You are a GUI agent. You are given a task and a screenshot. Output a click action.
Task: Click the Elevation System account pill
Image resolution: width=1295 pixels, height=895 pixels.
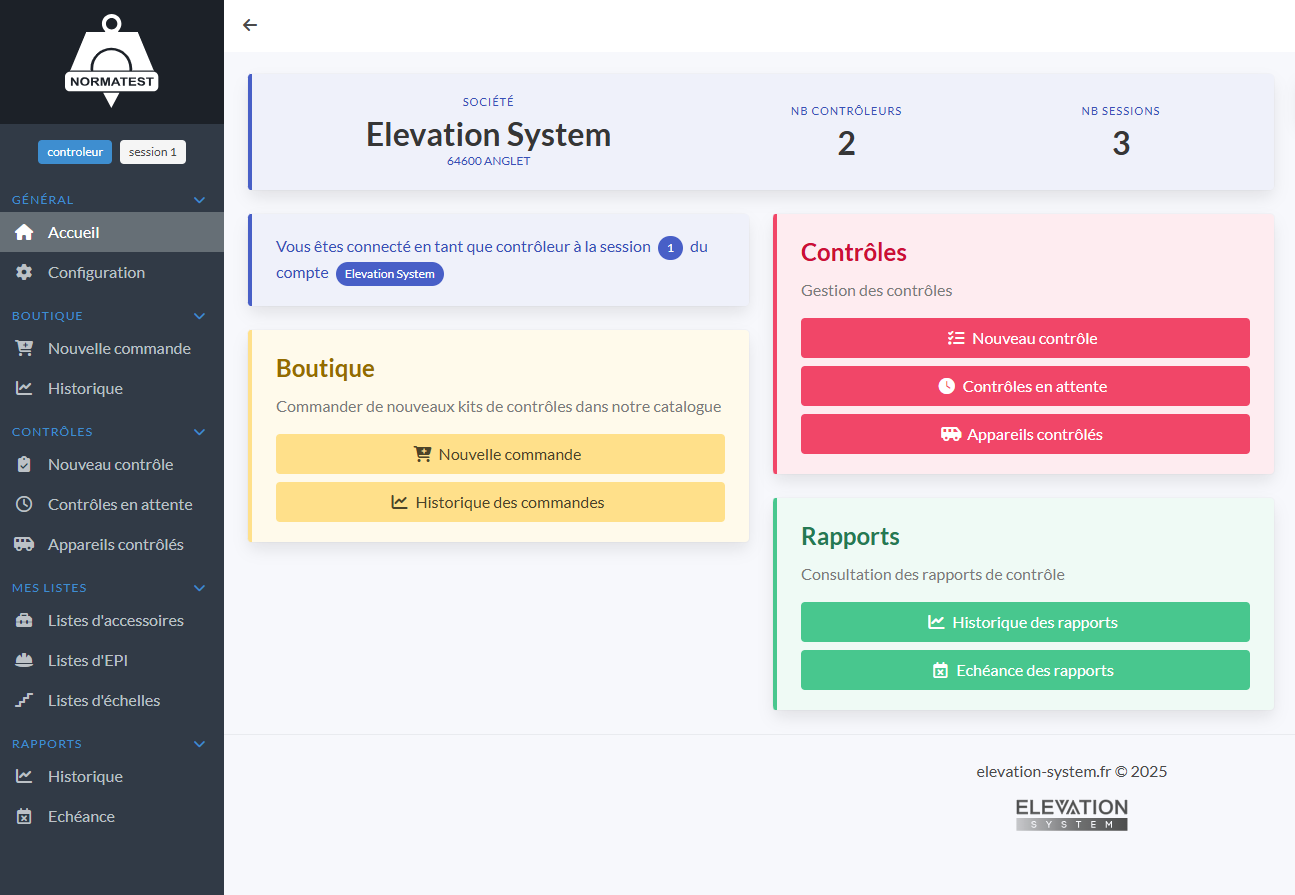click(390, 274)
